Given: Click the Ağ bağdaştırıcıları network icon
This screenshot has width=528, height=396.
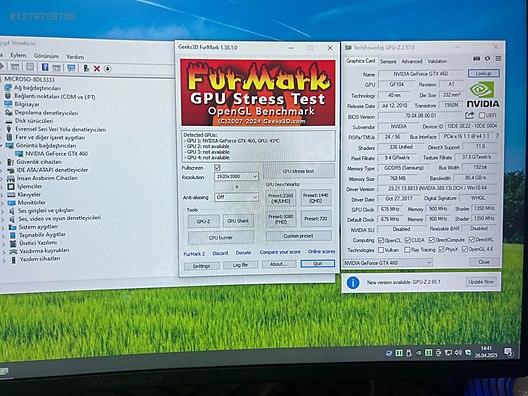Looking at the screenshot, I should (x=8, y=88).
